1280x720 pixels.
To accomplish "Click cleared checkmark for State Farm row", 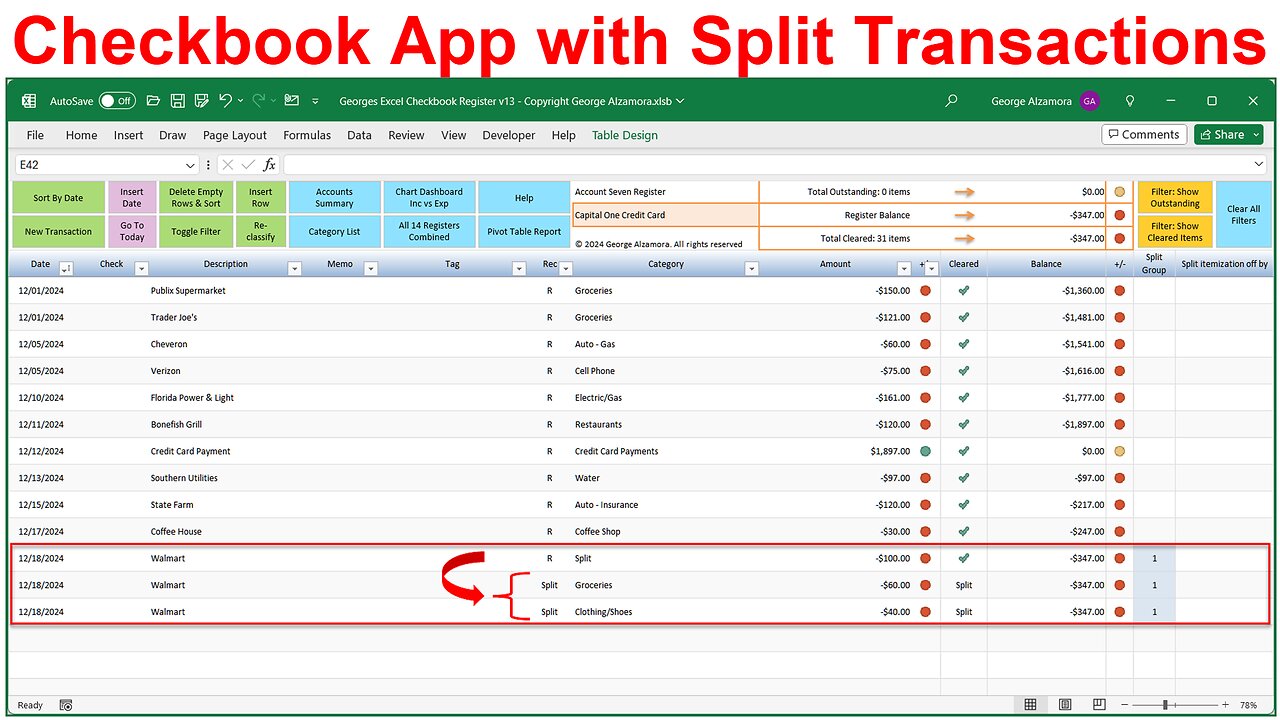I will [x=964, y=505].
